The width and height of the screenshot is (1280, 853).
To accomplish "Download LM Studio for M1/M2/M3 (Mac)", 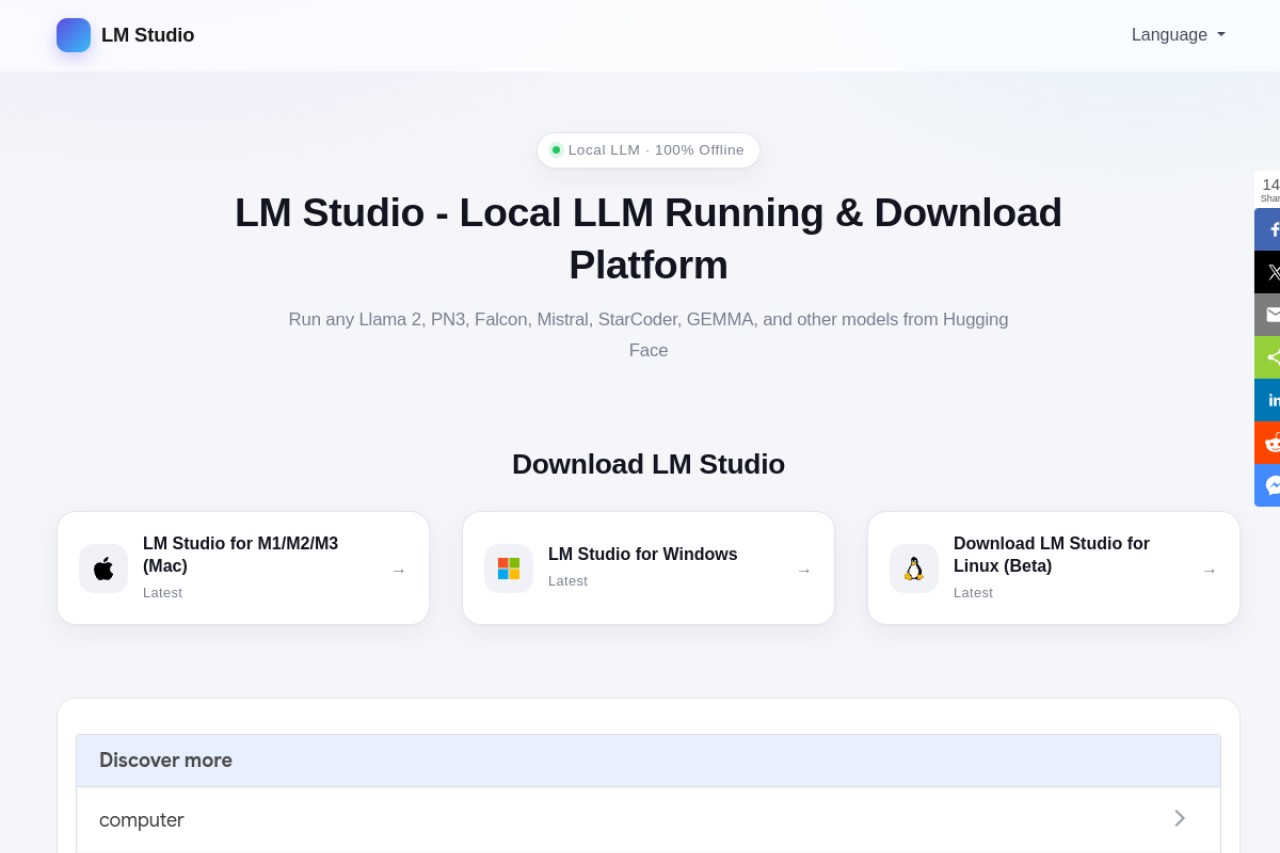I will point(243,568).
